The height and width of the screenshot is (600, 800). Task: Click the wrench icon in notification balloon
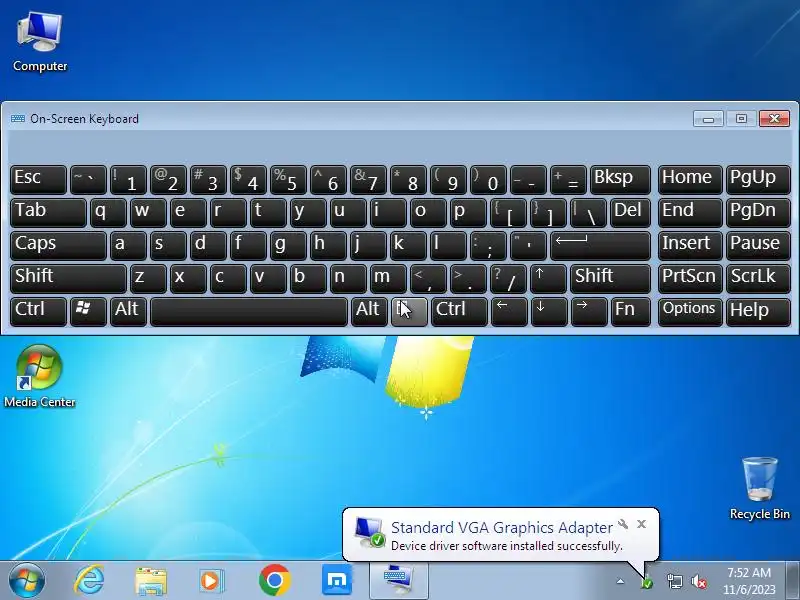point(623,524)
